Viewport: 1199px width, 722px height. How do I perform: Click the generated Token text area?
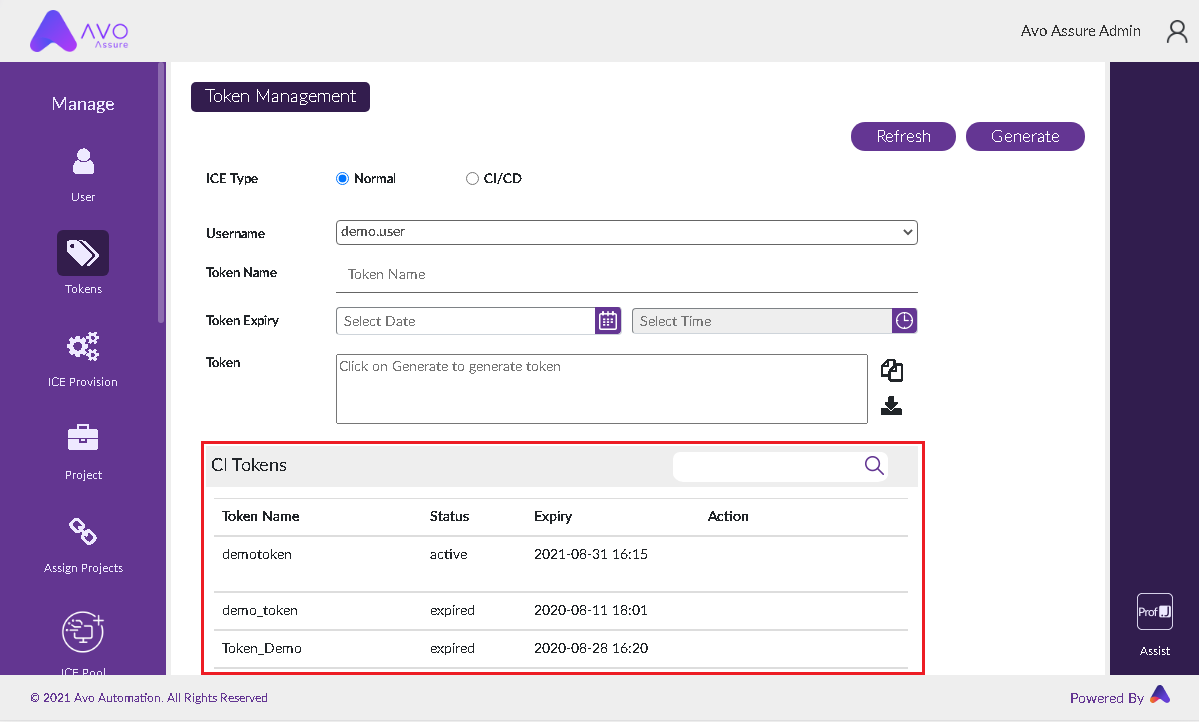point(602,389)
